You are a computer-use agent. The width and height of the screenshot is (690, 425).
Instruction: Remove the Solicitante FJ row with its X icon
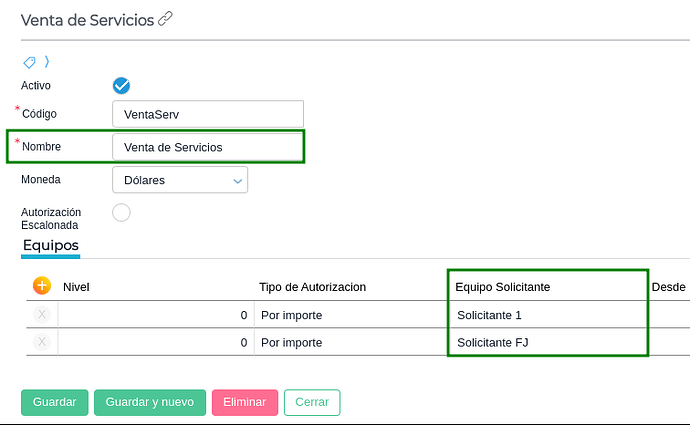[x=42, y=342]
